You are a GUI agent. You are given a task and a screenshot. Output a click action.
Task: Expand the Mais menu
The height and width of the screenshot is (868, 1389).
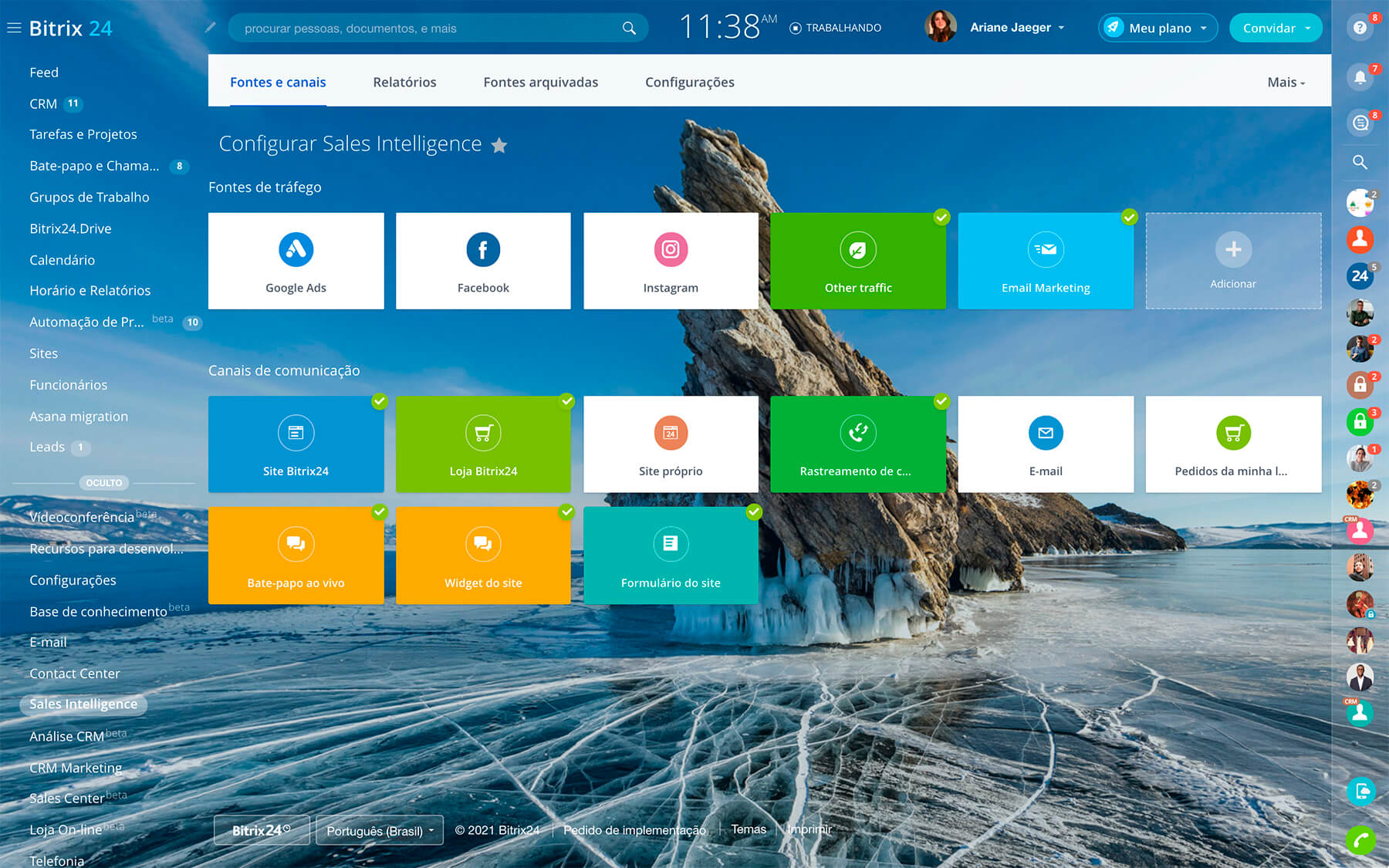coord(1286,83)
